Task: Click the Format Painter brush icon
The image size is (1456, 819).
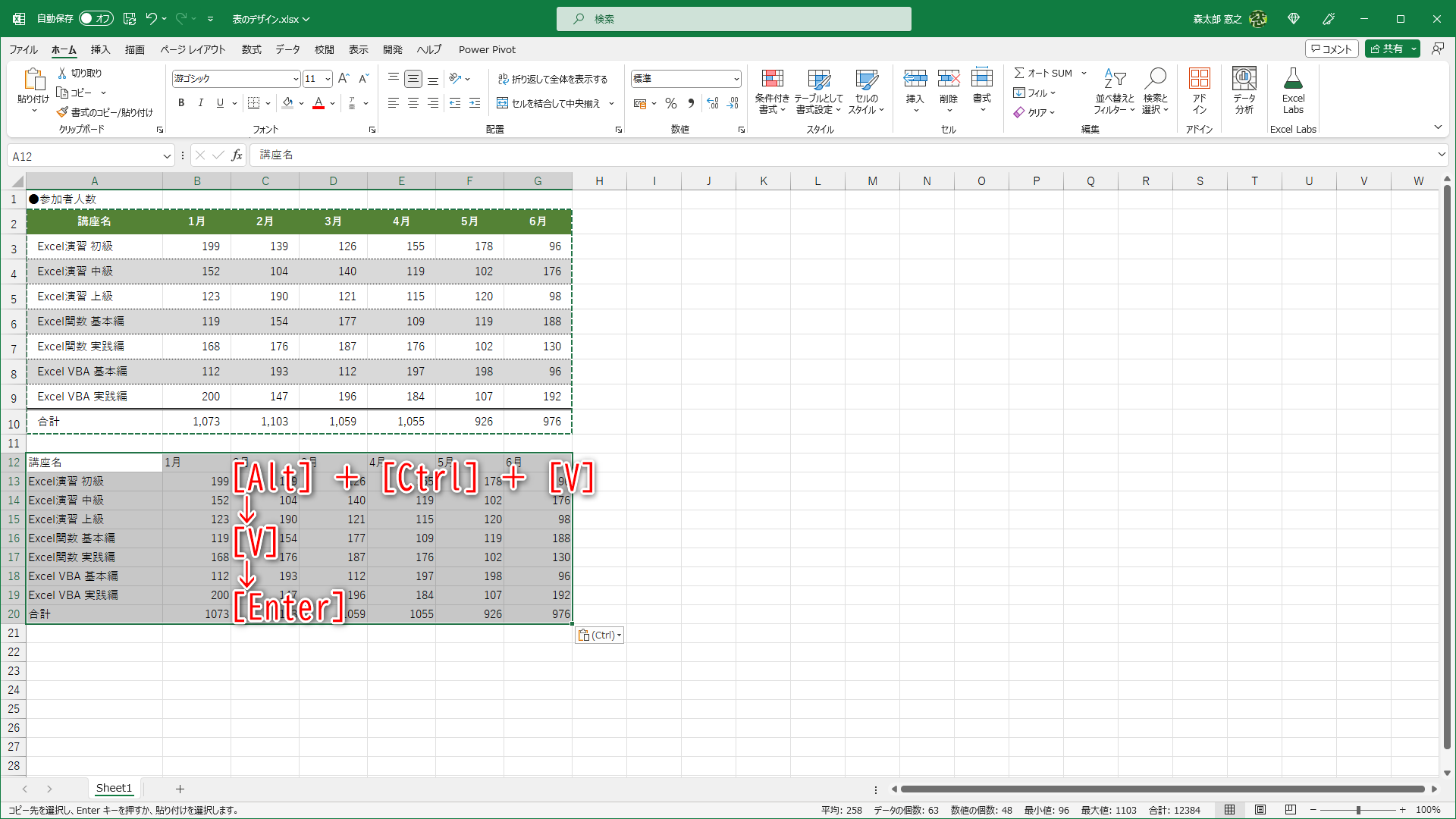Action: click(62, 112)
